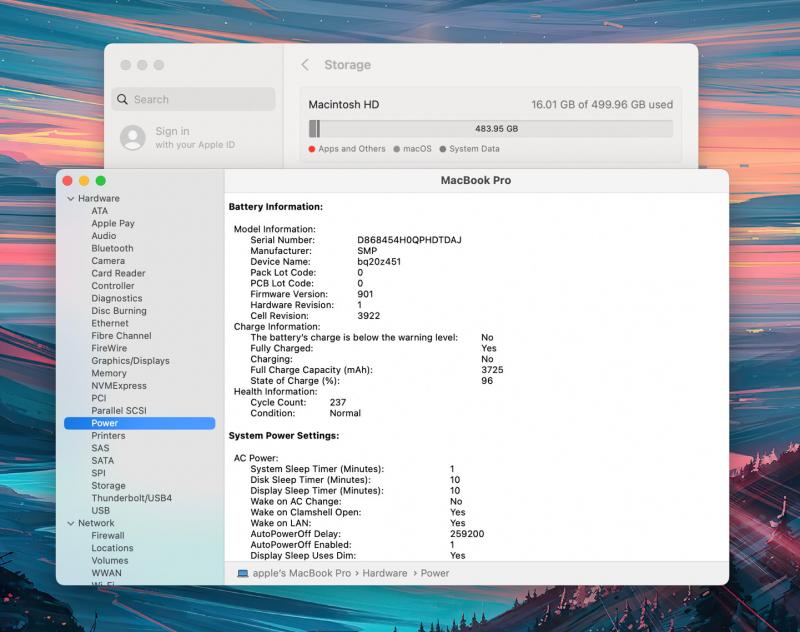Image resolution: width=800 pixels, height=632 pixels.
Task: Select USB in the sidebar
Action: click(101, 511)
